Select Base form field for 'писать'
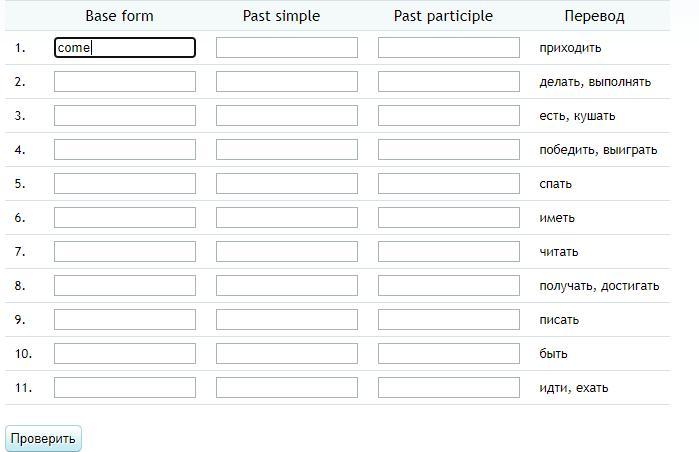699x452 pixels. [125, 320]
